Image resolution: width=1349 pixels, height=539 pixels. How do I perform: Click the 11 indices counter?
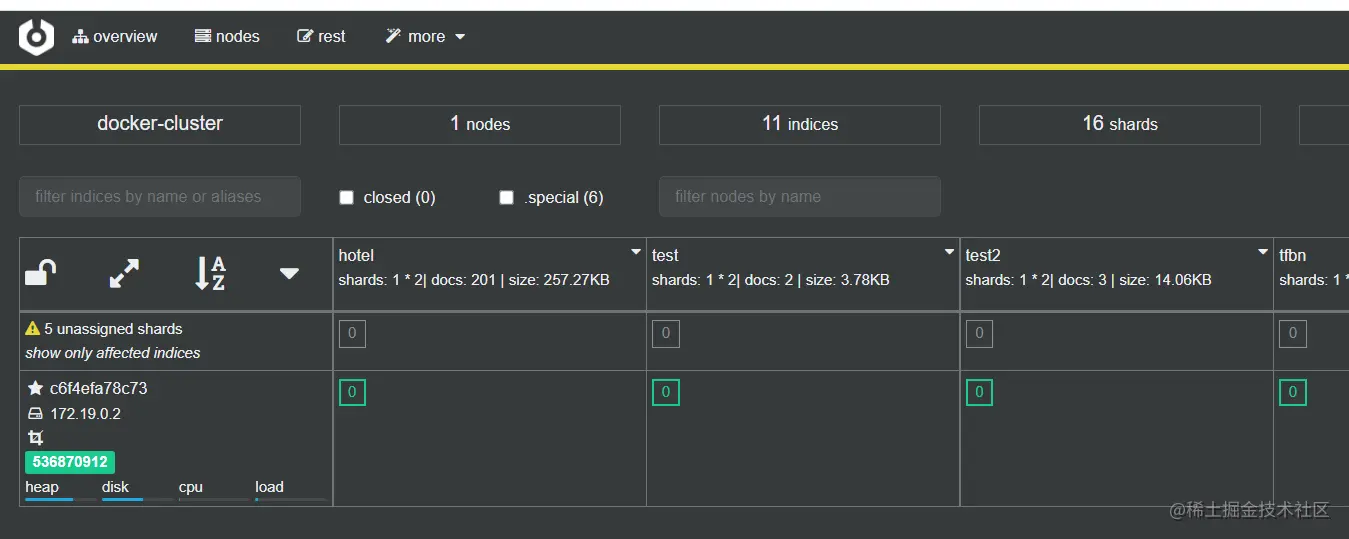[800, 124]
